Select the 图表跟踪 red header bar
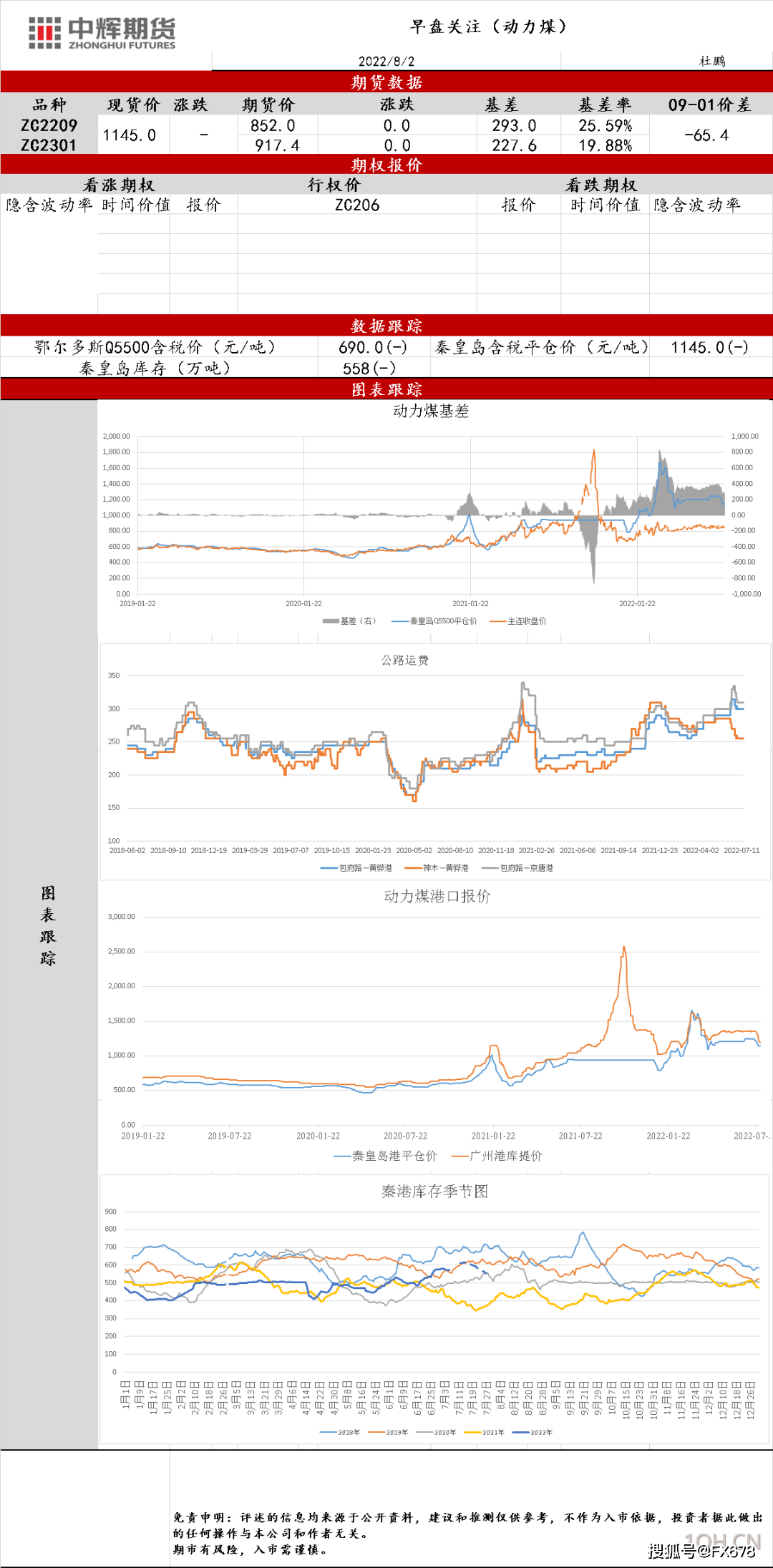 pyautogui.click(x=386, y=389)
